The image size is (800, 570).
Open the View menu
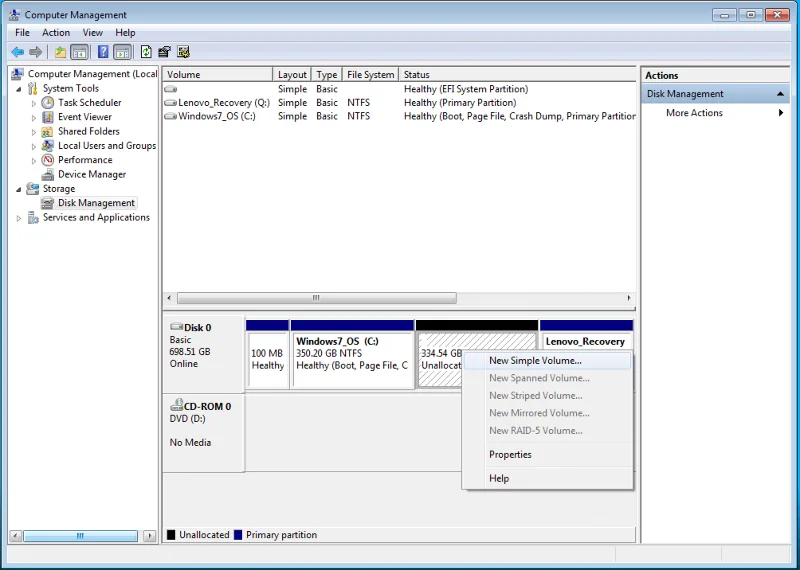(92, 33)
